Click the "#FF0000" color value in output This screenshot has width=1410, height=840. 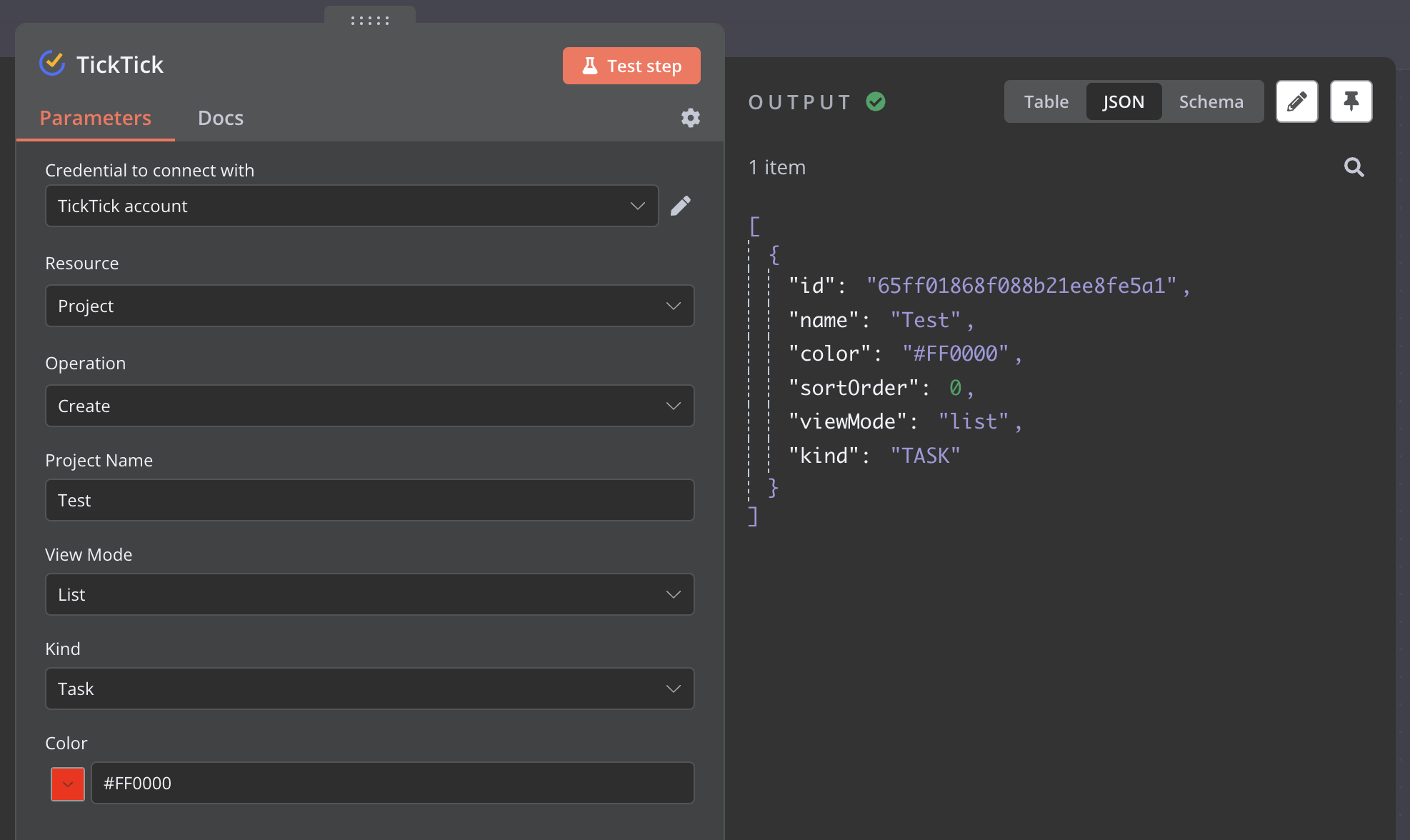(955, 354)
